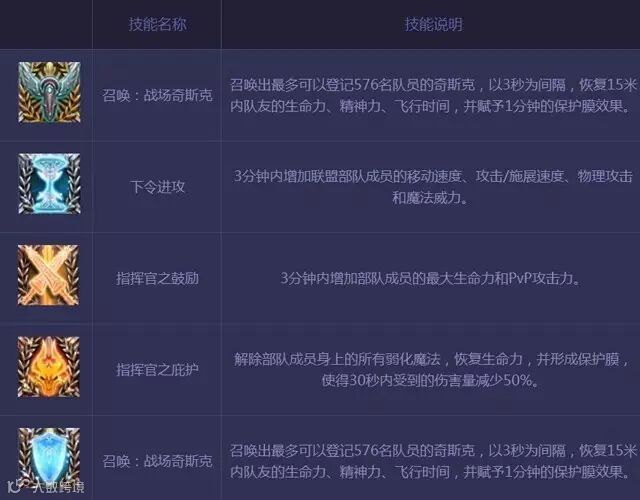
Task: Click the description mentioning 伤害量减少50%
Action: [431, 370]
